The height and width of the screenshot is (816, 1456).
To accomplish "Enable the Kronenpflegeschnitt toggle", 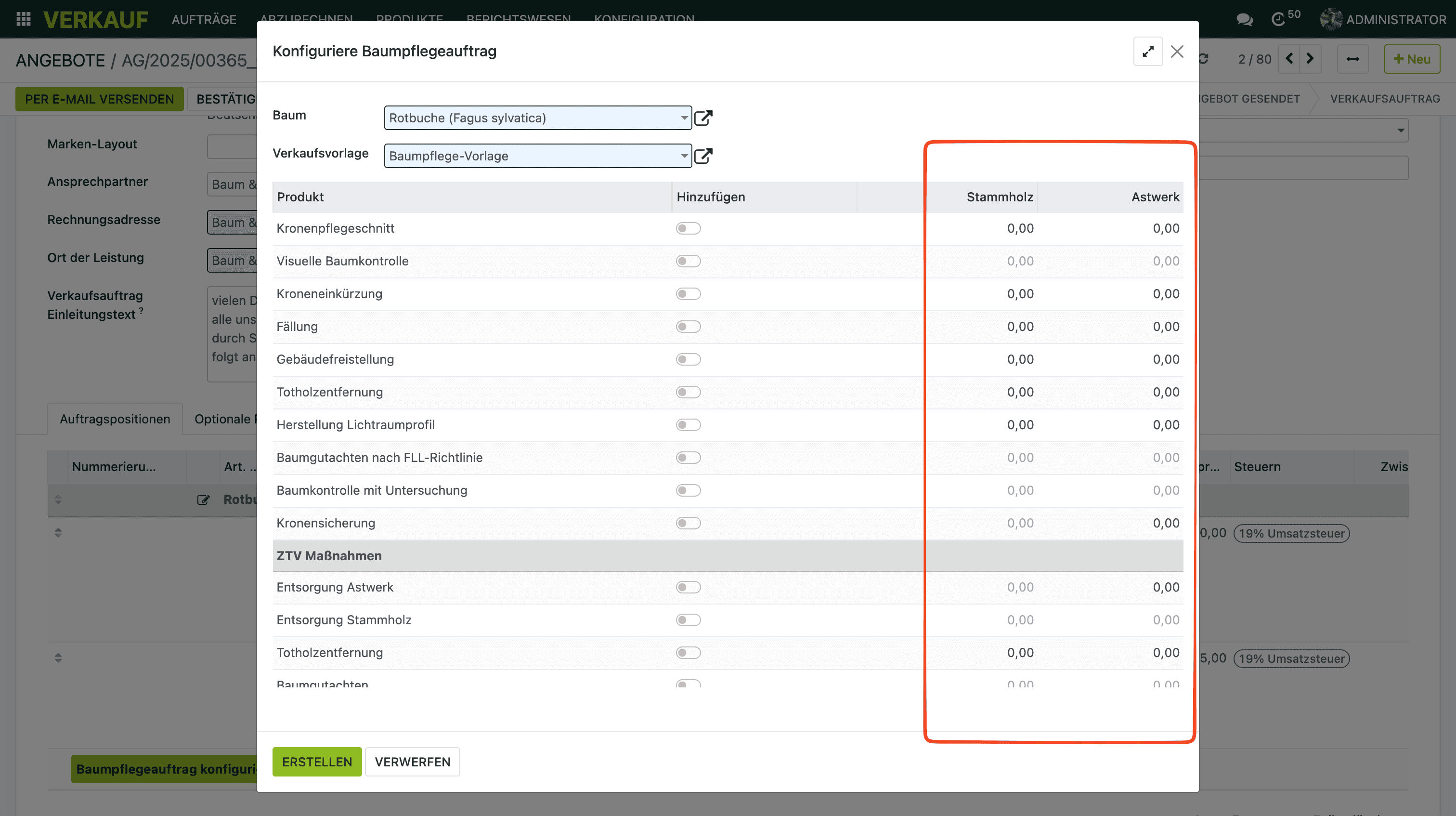I will [x=688, y=228].
